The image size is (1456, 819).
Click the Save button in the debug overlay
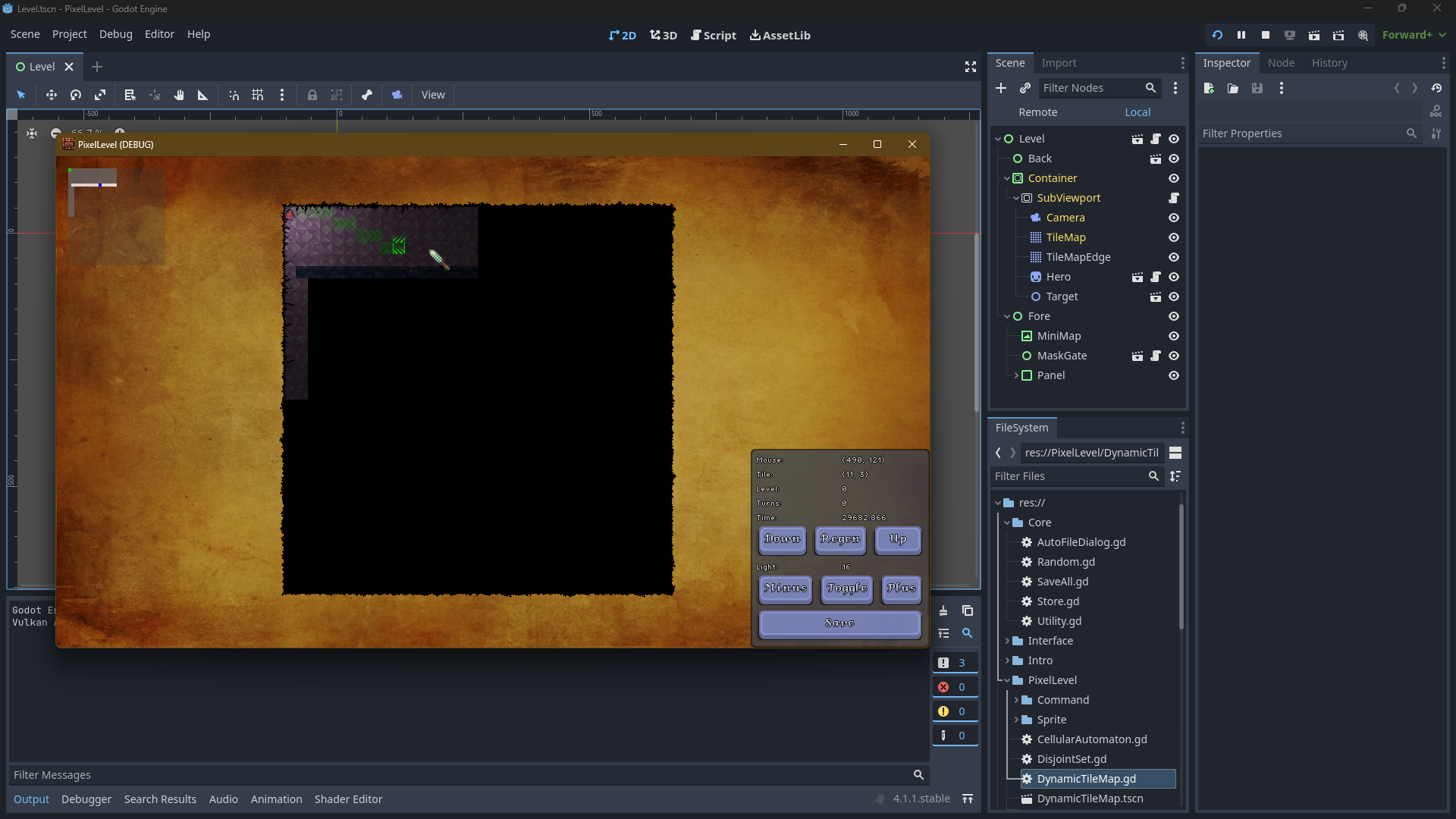839,623
